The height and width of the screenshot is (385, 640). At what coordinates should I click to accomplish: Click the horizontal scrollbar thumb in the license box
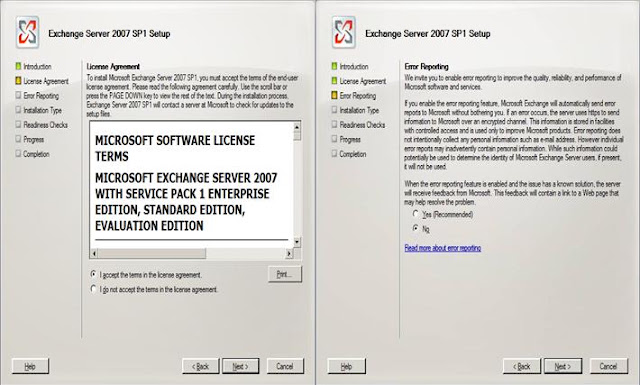[x=152, y=254]
